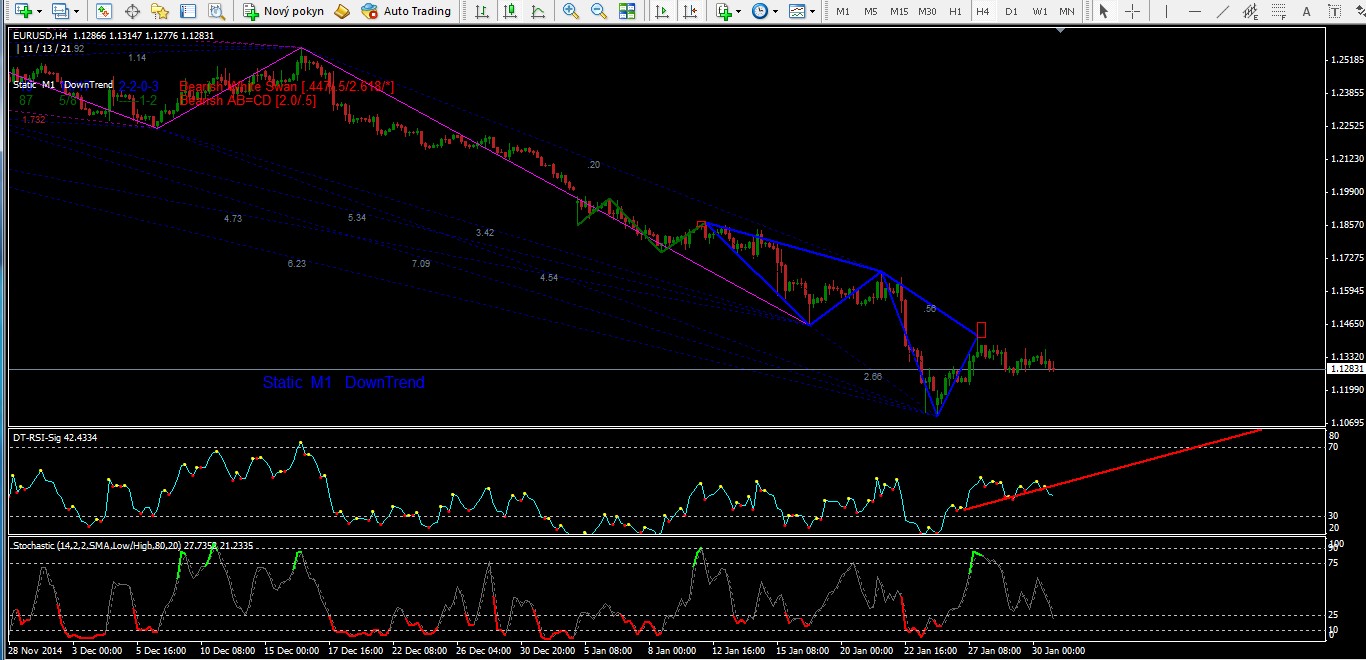Switch to the M5 timeframe

[871, 11]
